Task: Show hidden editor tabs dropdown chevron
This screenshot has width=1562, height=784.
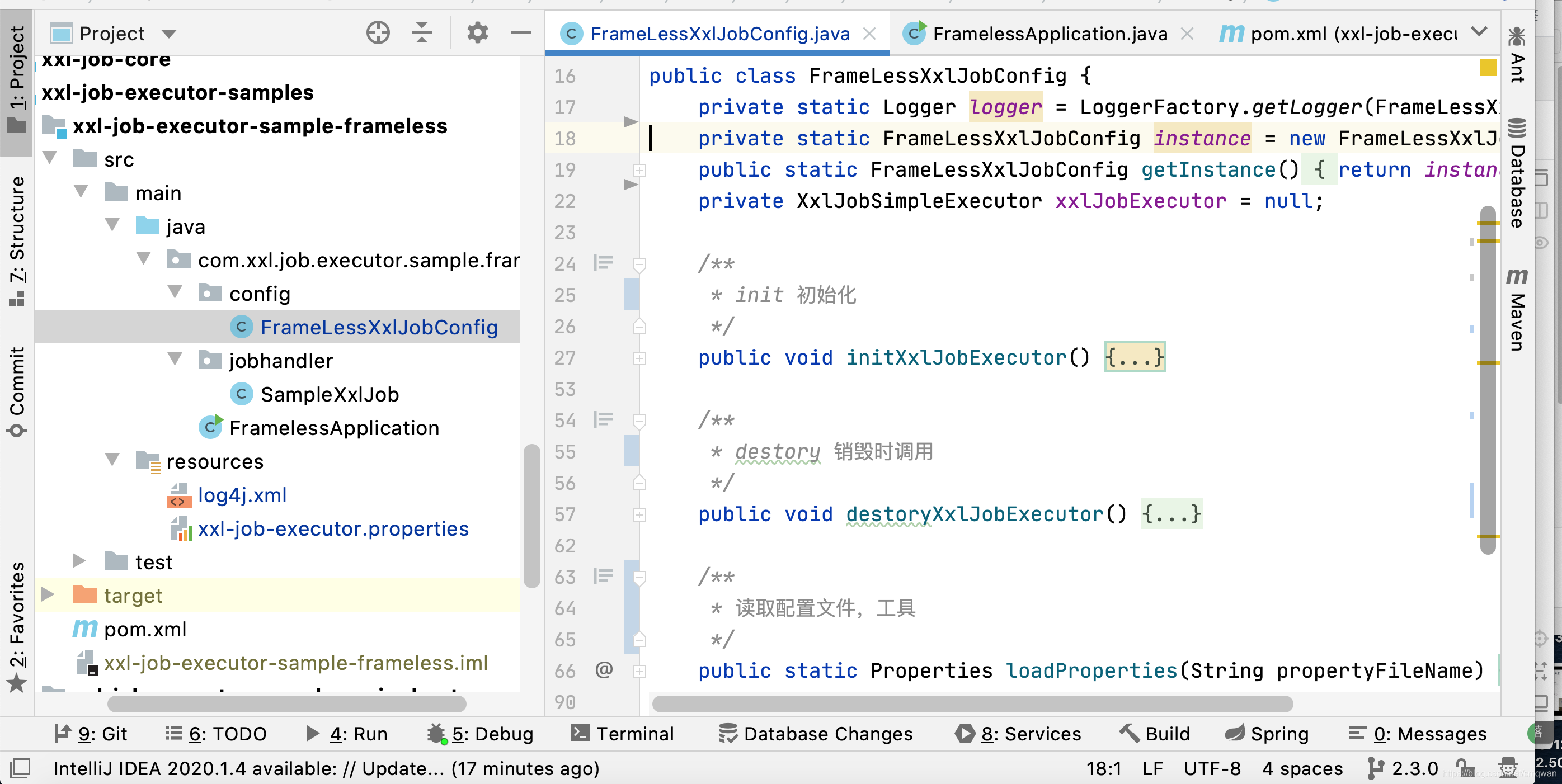Action: tap(1479, 31)
